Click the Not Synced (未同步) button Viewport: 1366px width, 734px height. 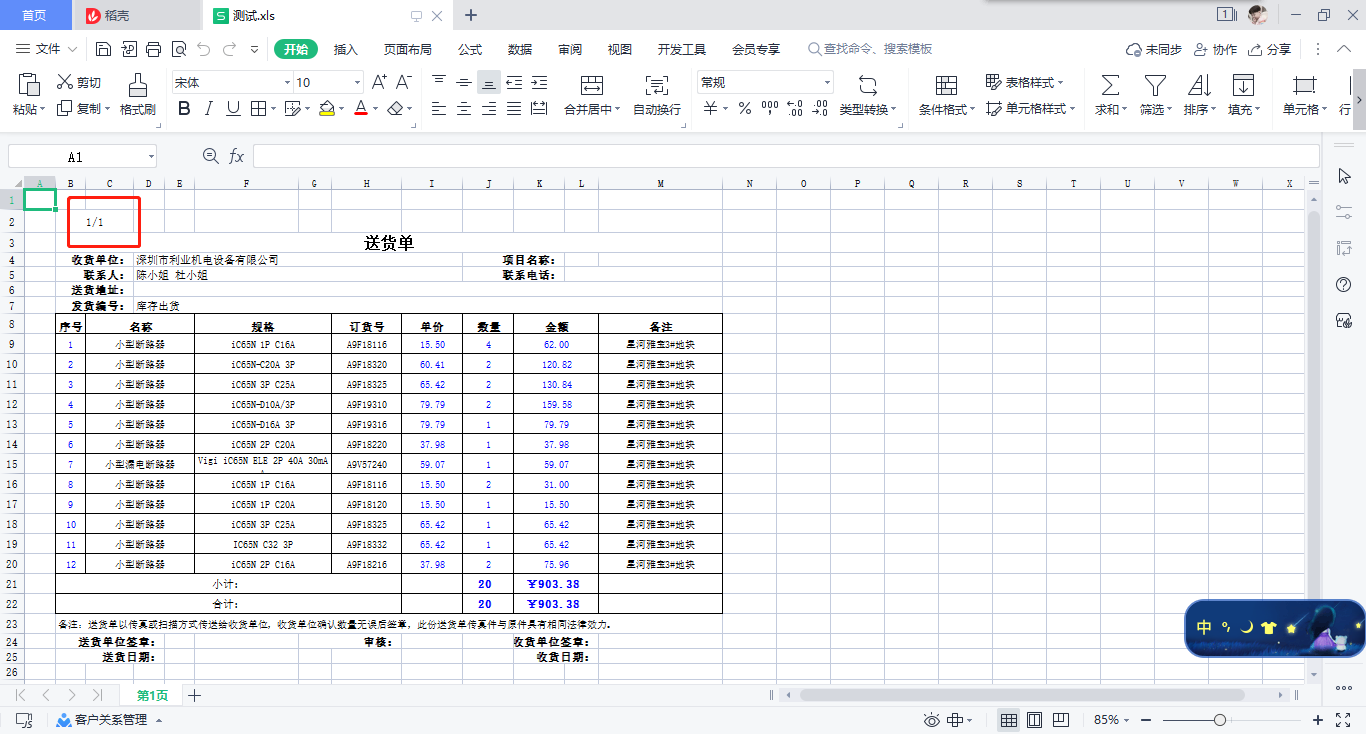tap(1154, 49)
